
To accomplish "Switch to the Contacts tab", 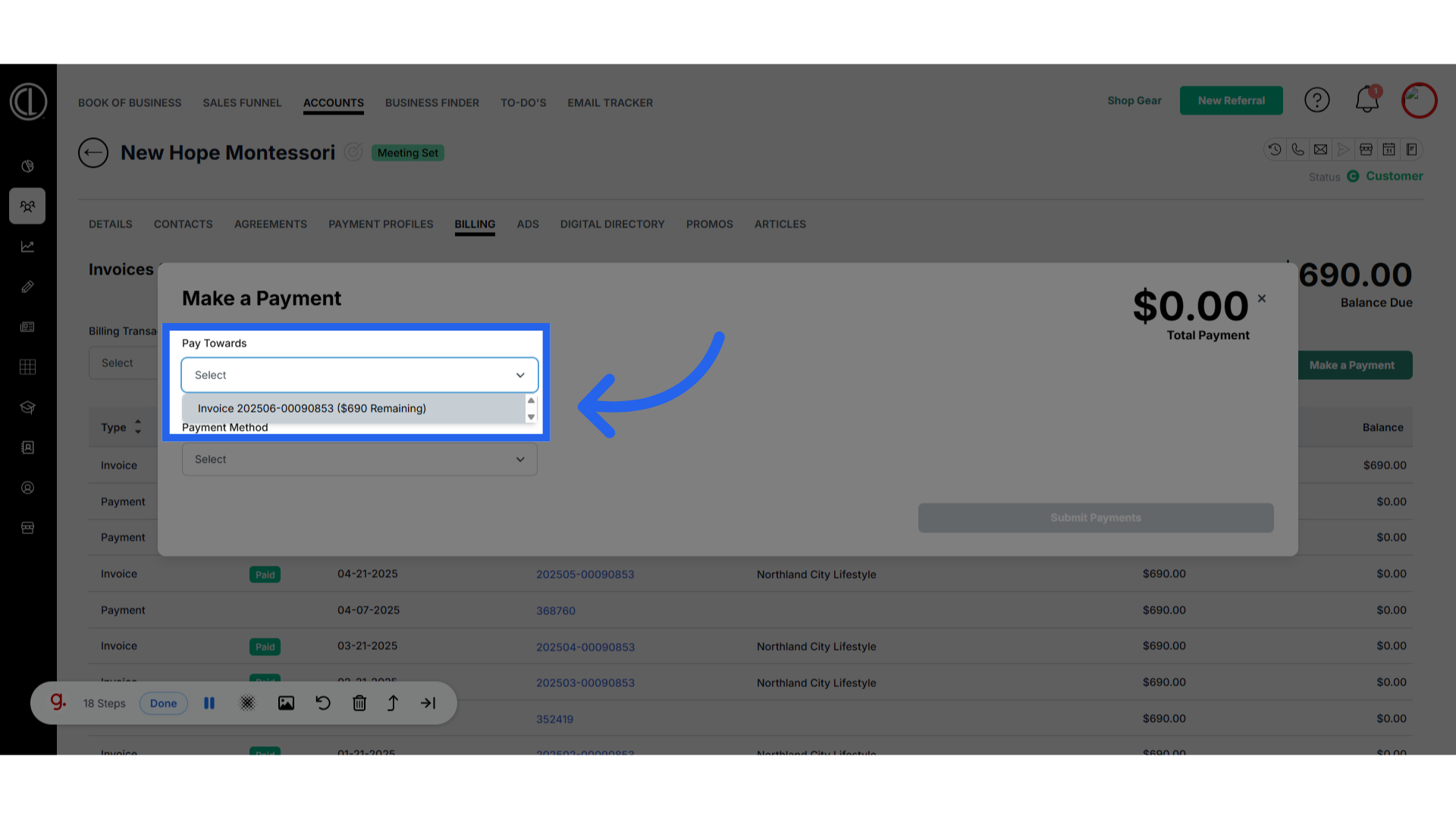I will click(x=184, y=224).
